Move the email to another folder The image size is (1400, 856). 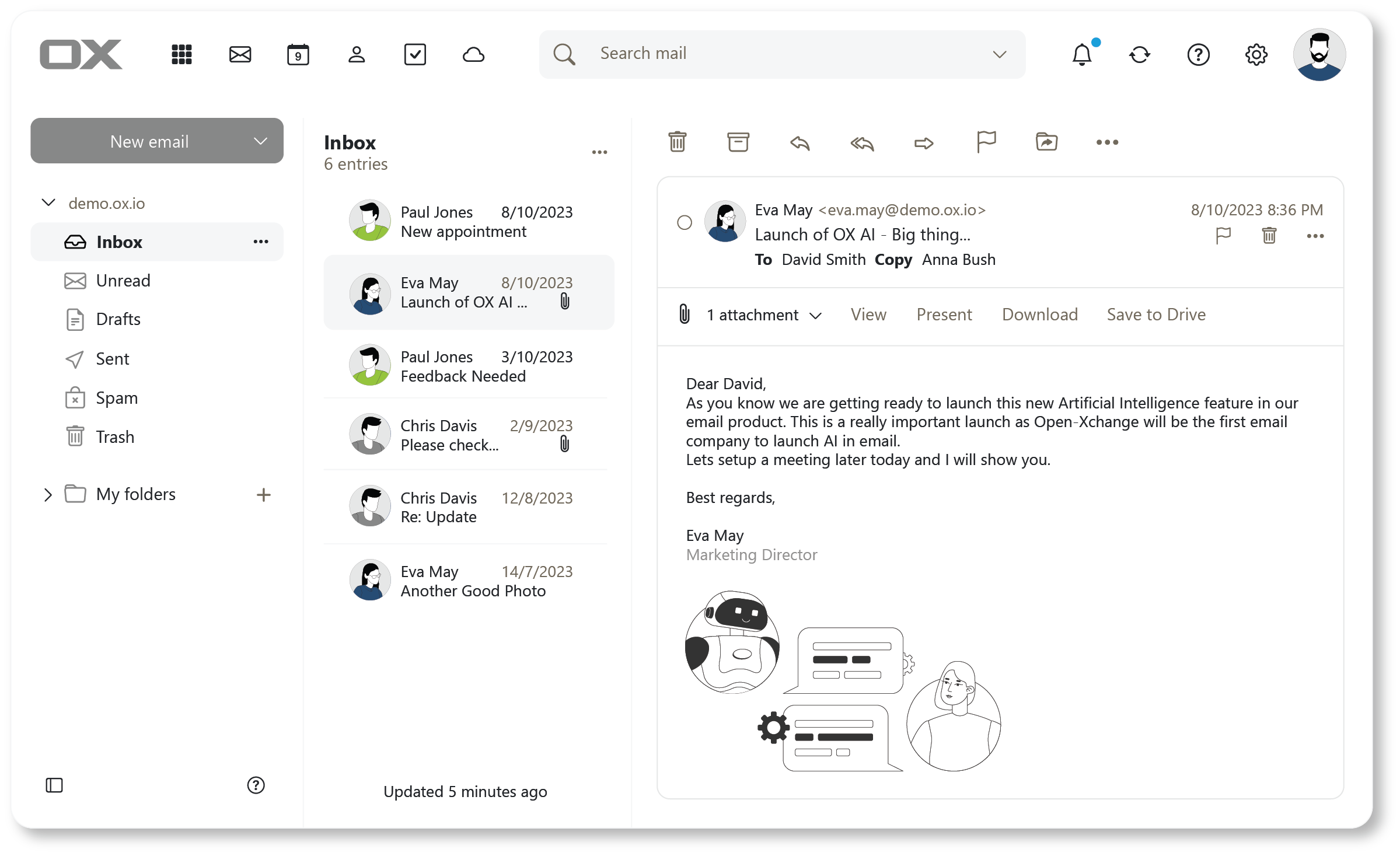click(x=1046, y=142)
